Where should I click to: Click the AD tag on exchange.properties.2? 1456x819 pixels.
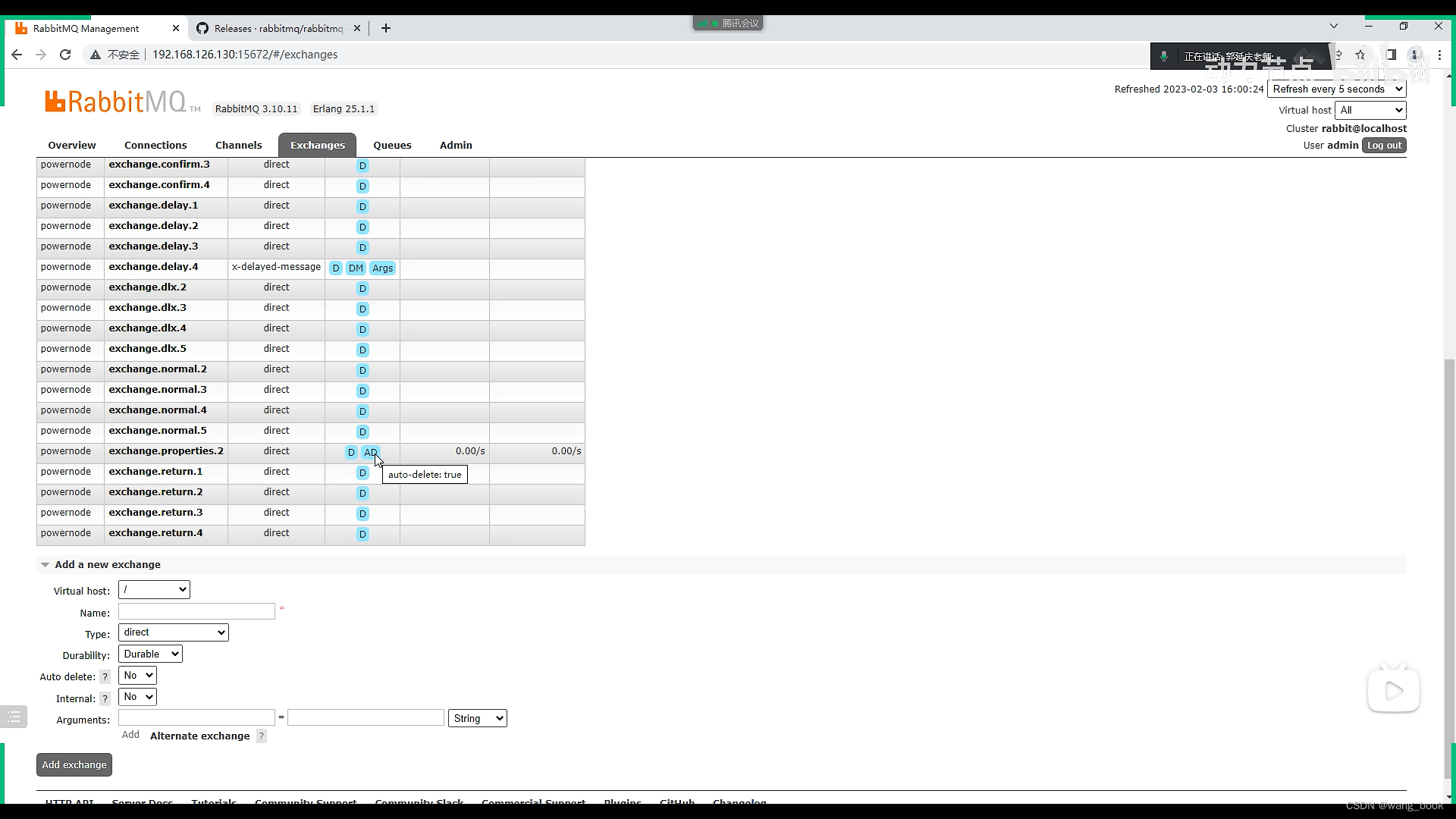point(370,453)
